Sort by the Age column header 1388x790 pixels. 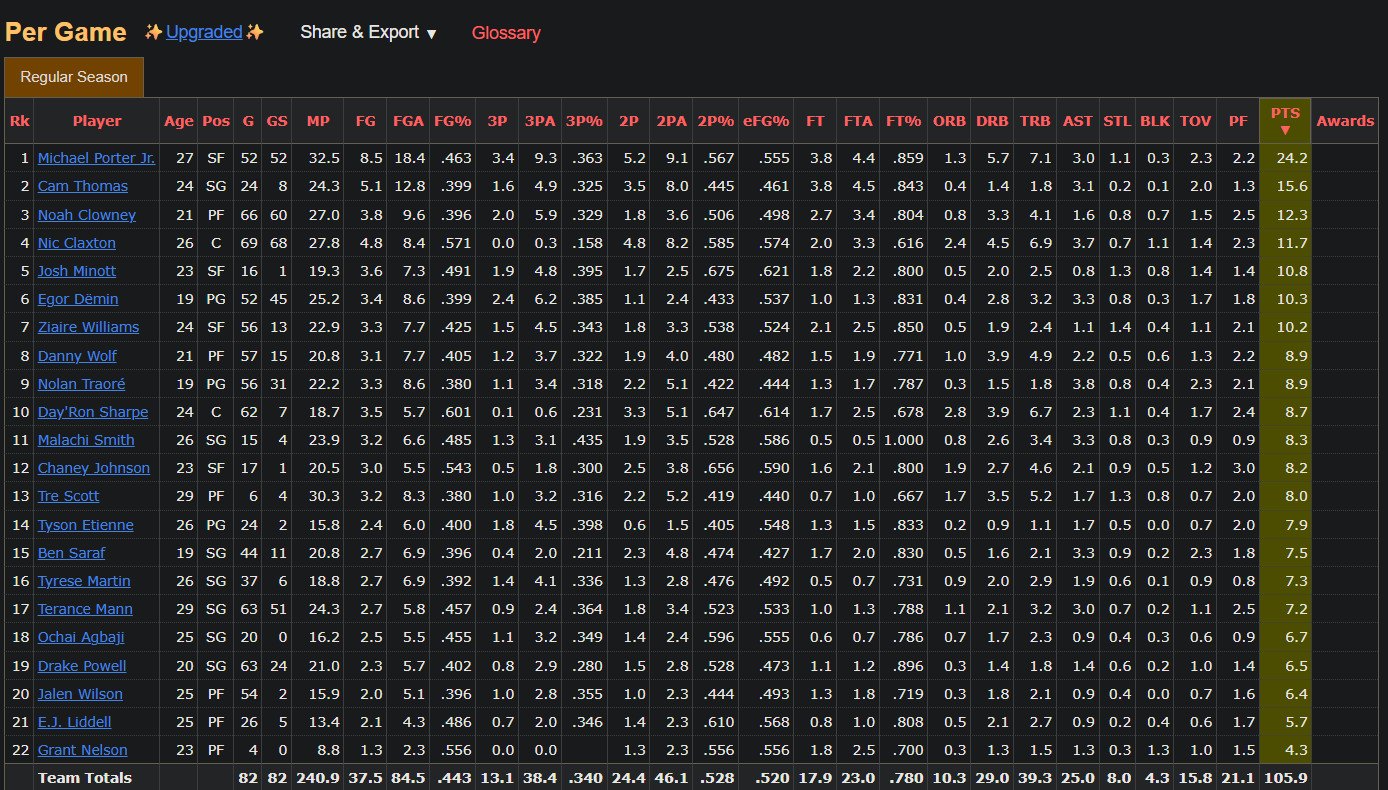point(179,121)
